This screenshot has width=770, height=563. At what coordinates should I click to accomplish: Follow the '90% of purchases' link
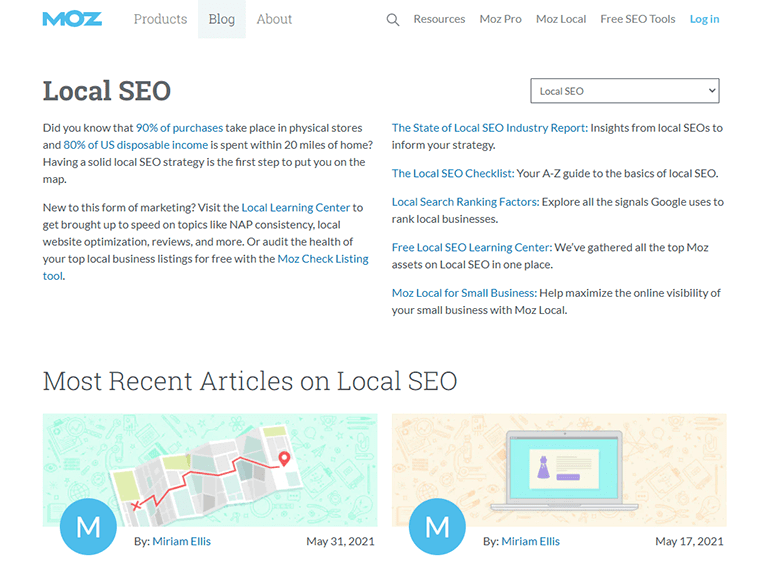pos(179,128)
